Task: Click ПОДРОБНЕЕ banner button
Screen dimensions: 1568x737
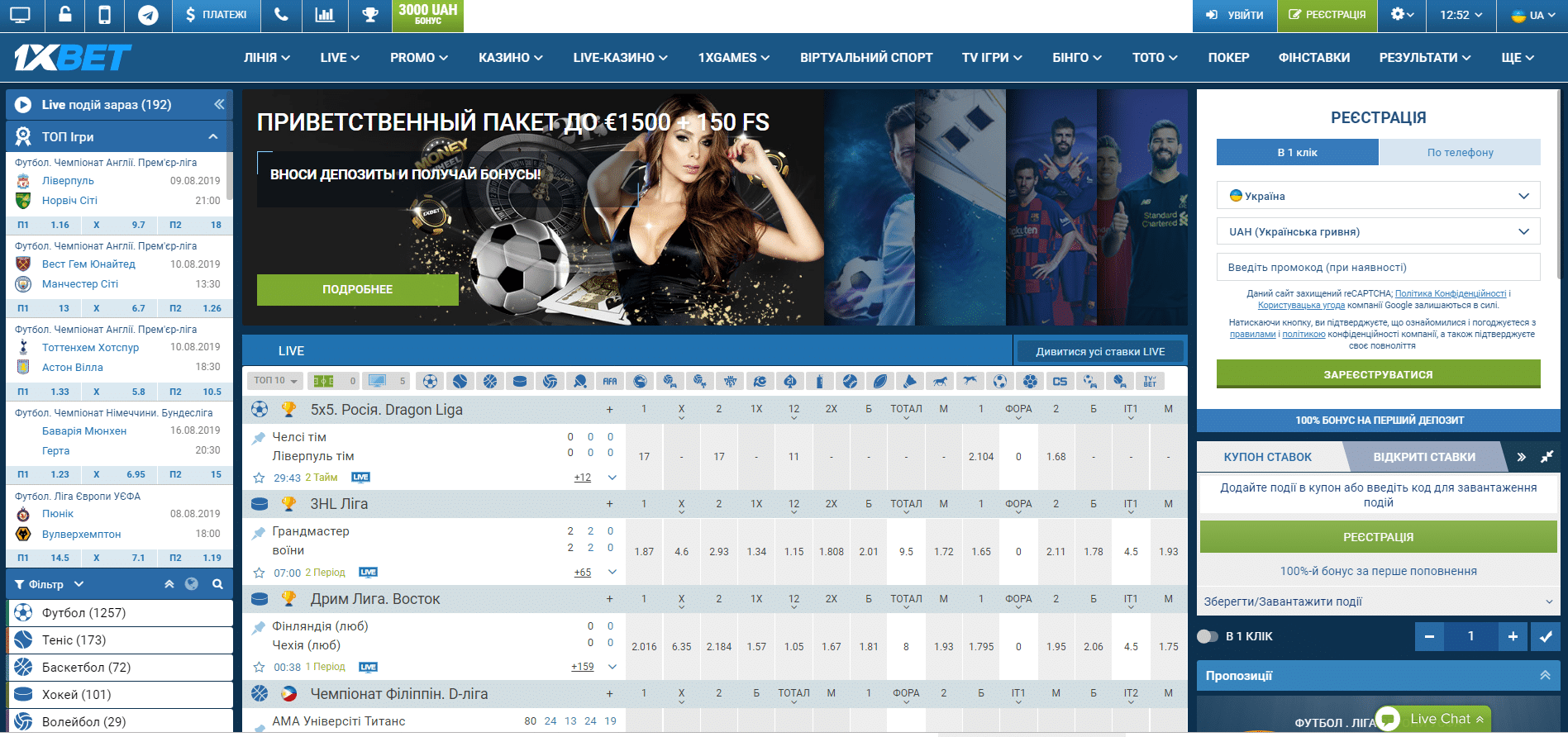Action: (357, 289)
